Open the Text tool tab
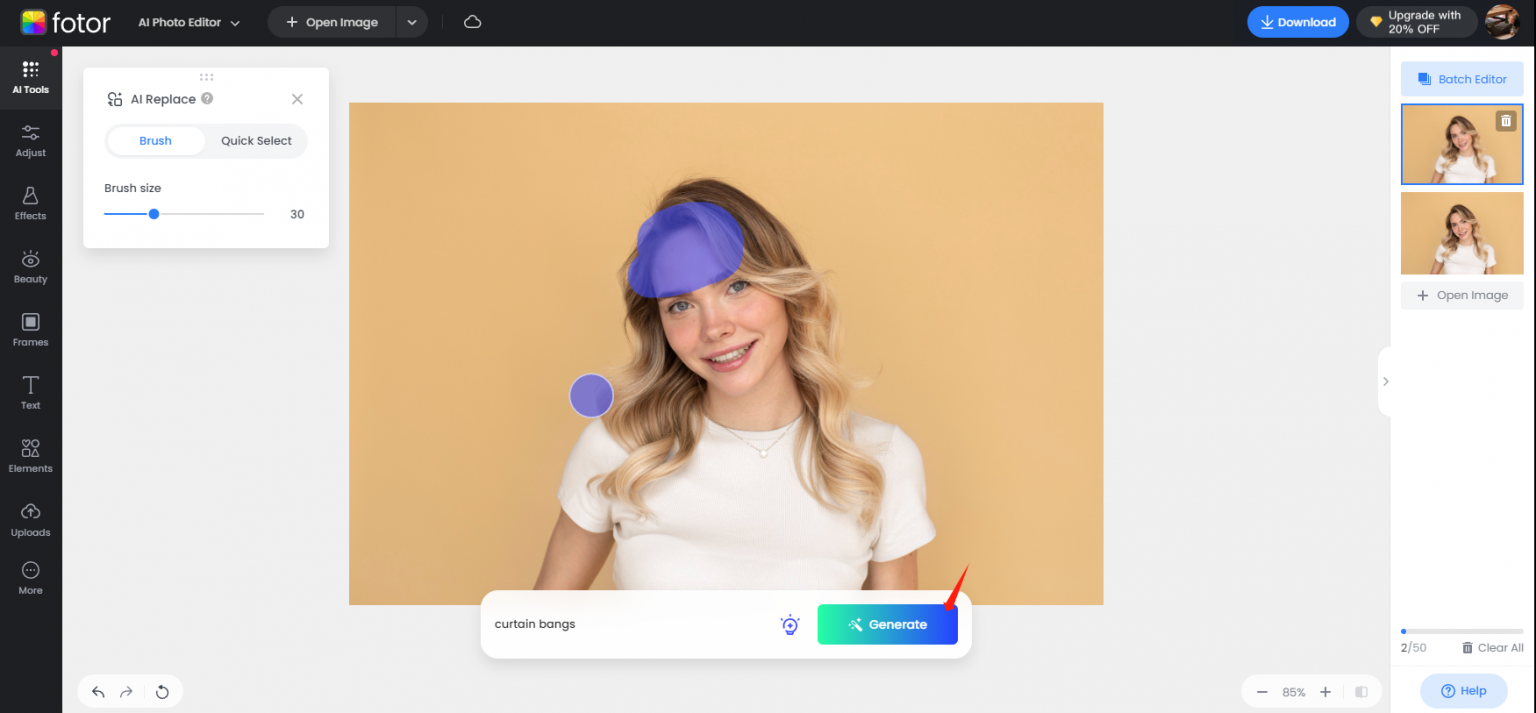Viewport: 1536px width, 713px height. point(30,392)
